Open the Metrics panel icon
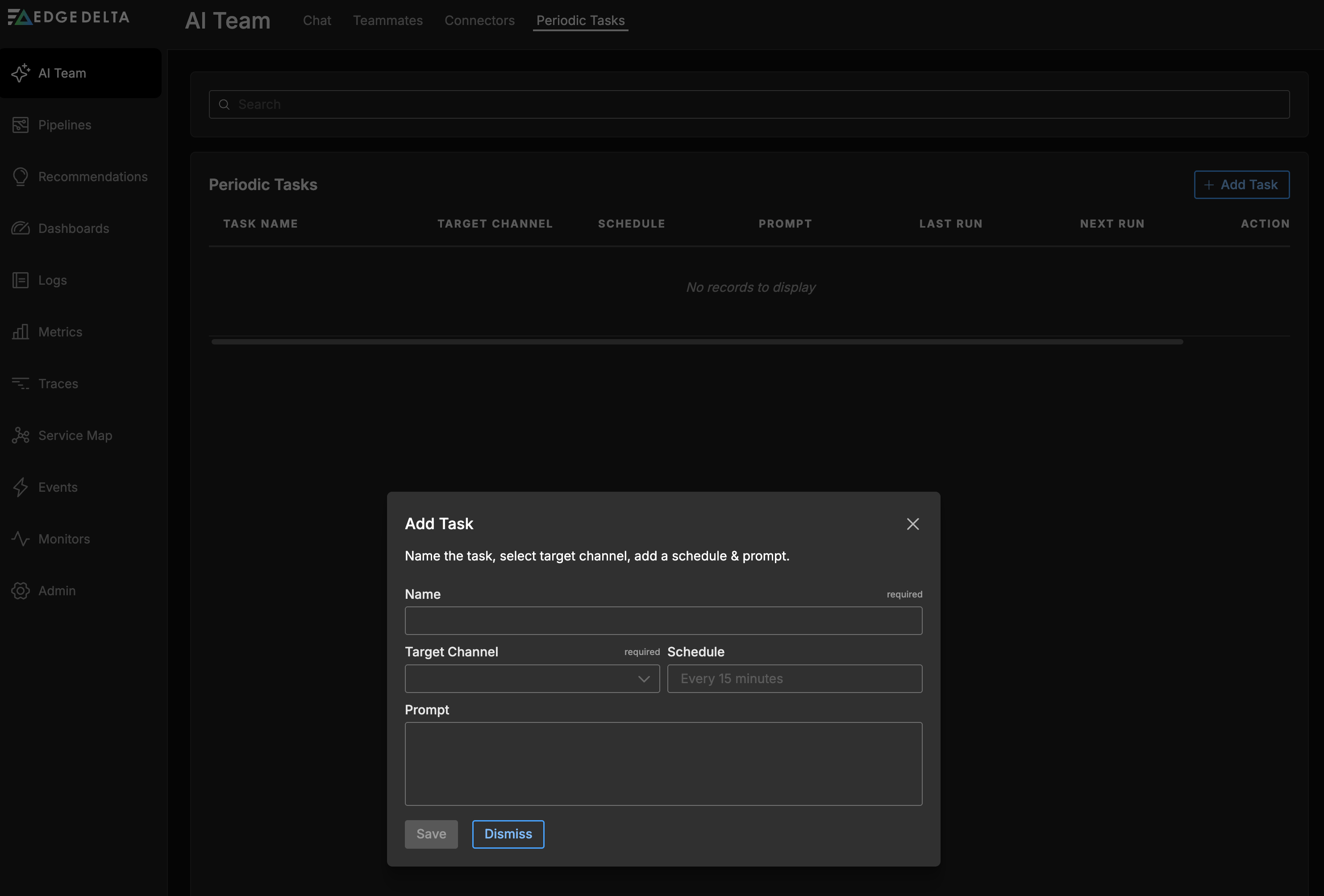 pyautogui.click(x=21, y=332)
